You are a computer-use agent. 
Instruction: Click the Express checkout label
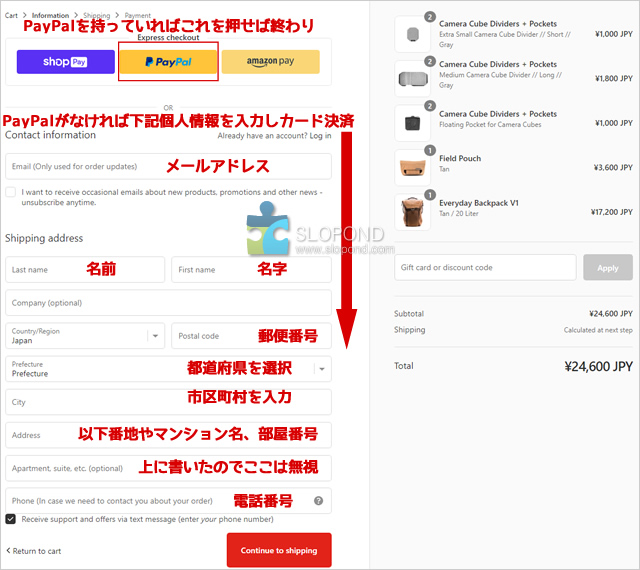click(x=168, y=38)
